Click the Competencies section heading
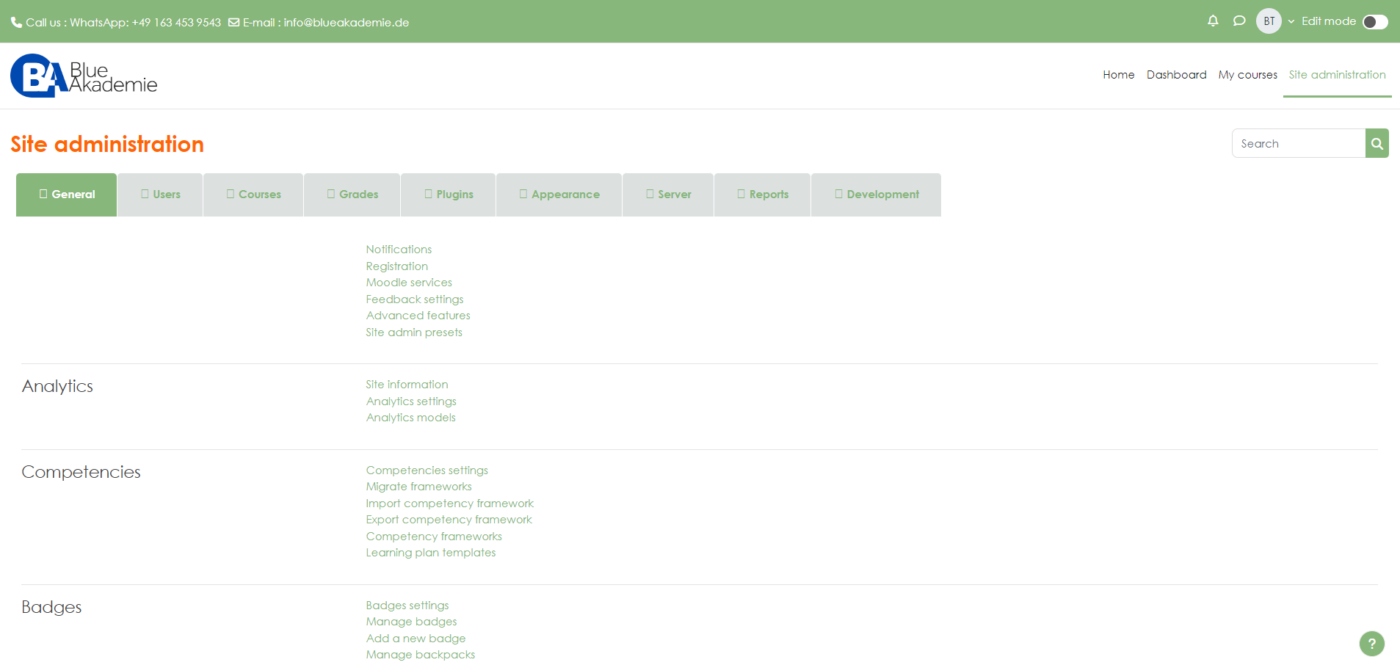The width and height of the screenshot is (1400, 665). 81,472
